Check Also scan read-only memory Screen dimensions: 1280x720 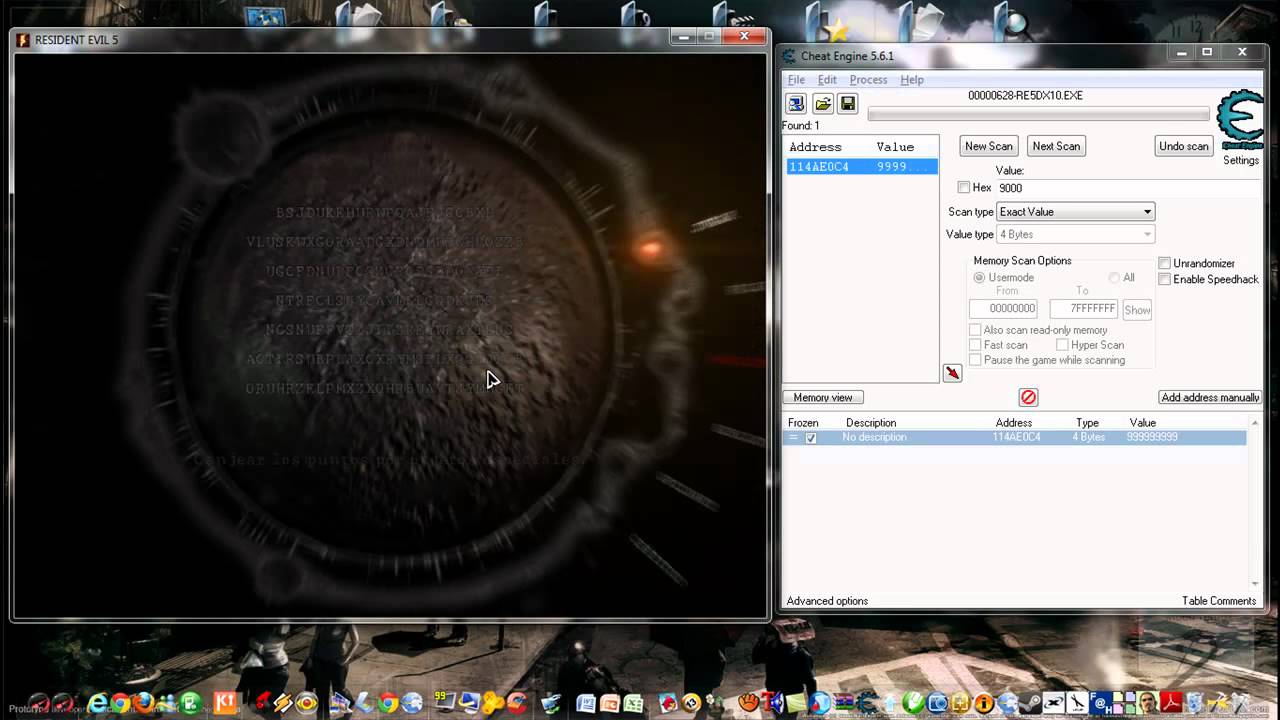pyautogui.click(x=975, y=330)
